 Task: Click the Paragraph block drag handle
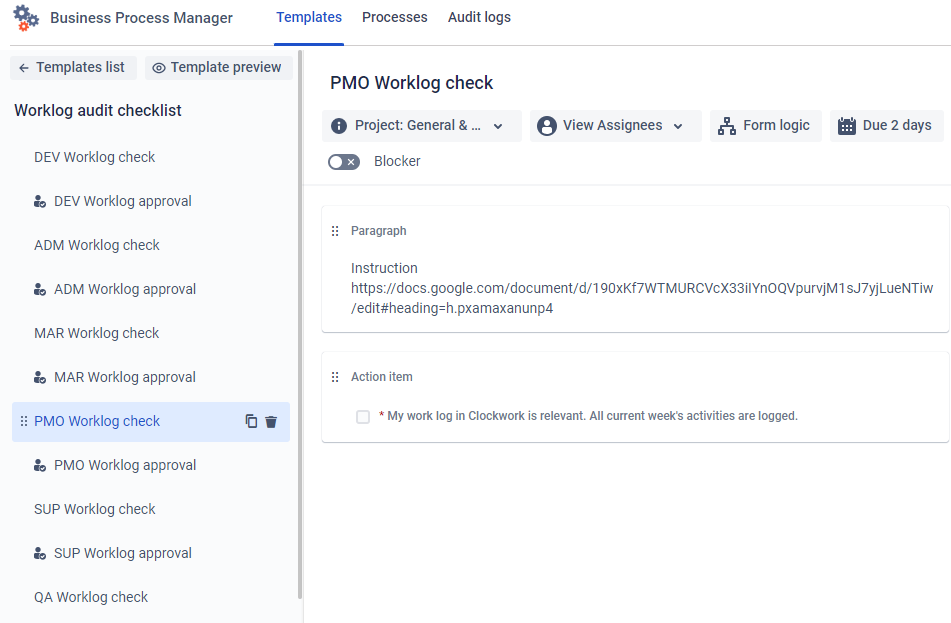point(335,231)
